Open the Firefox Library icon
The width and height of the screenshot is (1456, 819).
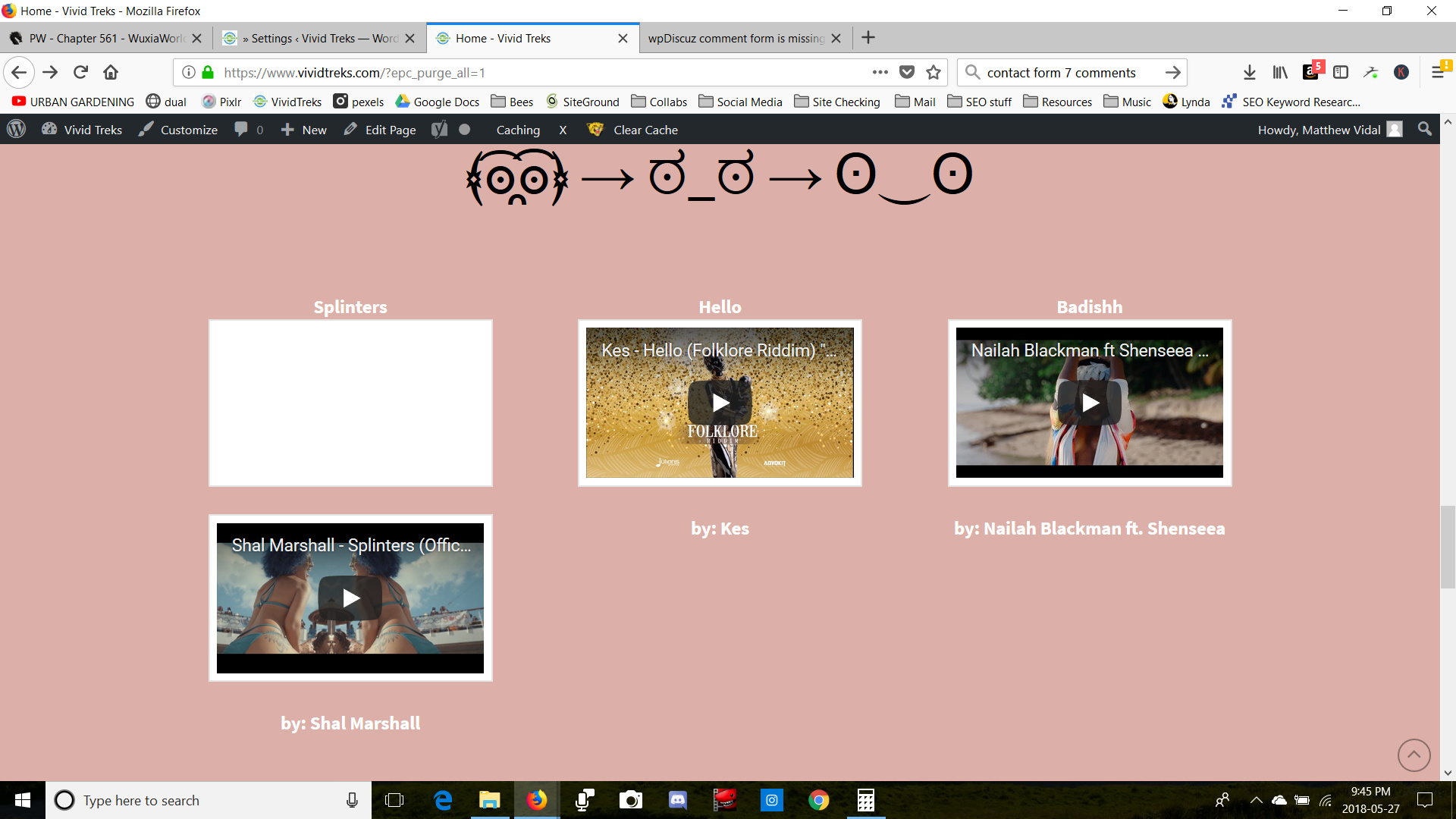[1280, 72]
